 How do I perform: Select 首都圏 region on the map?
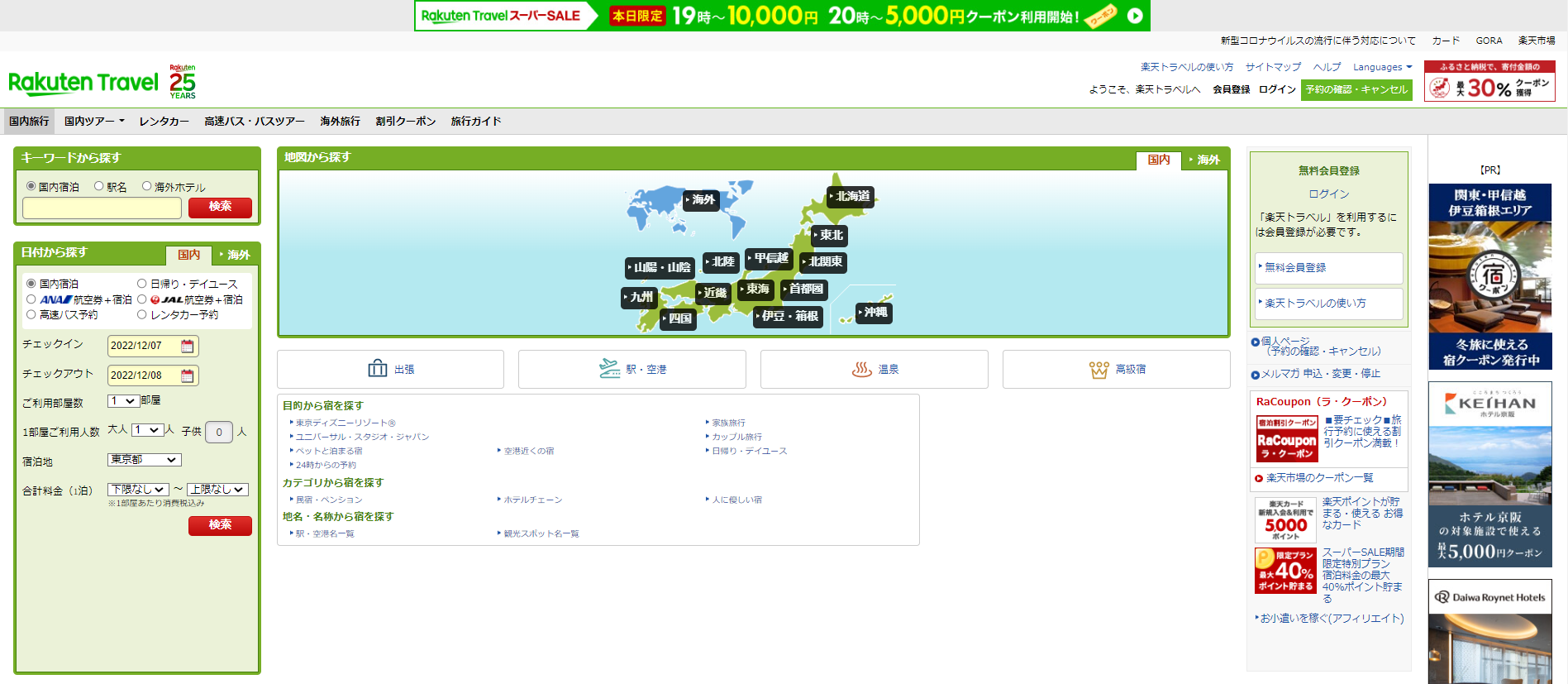click(x=803, y=289)
